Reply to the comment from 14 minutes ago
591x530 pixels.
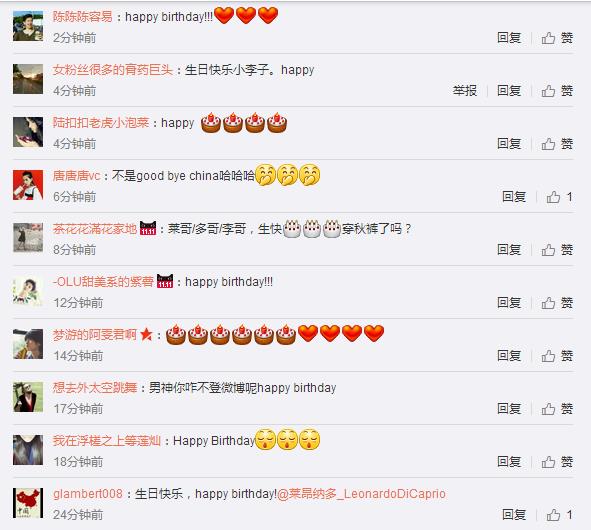(509, 356)
